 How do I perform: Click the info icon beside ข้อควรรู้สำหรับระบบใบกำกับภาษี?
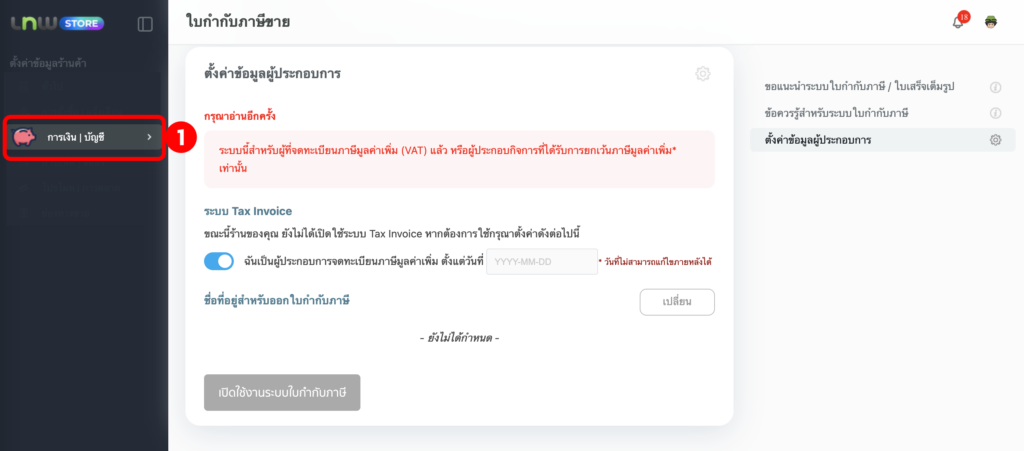point(995,113)
